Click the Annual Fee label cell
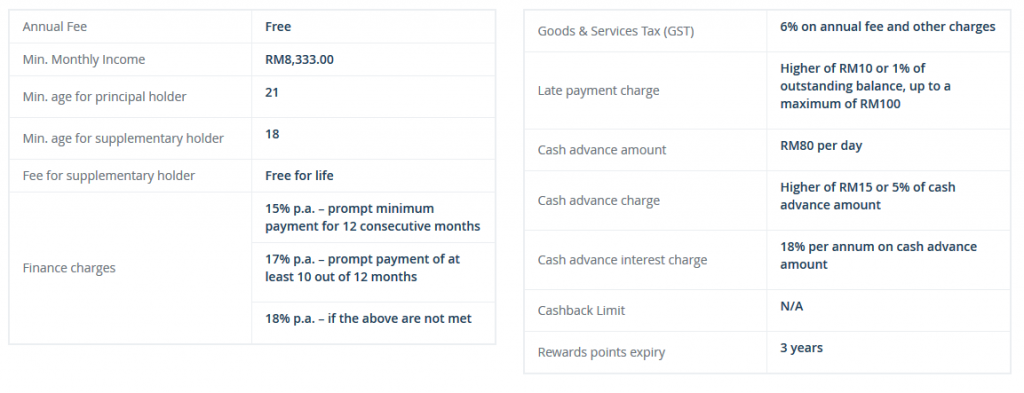1024x393 pixels. tap(131, 27)
